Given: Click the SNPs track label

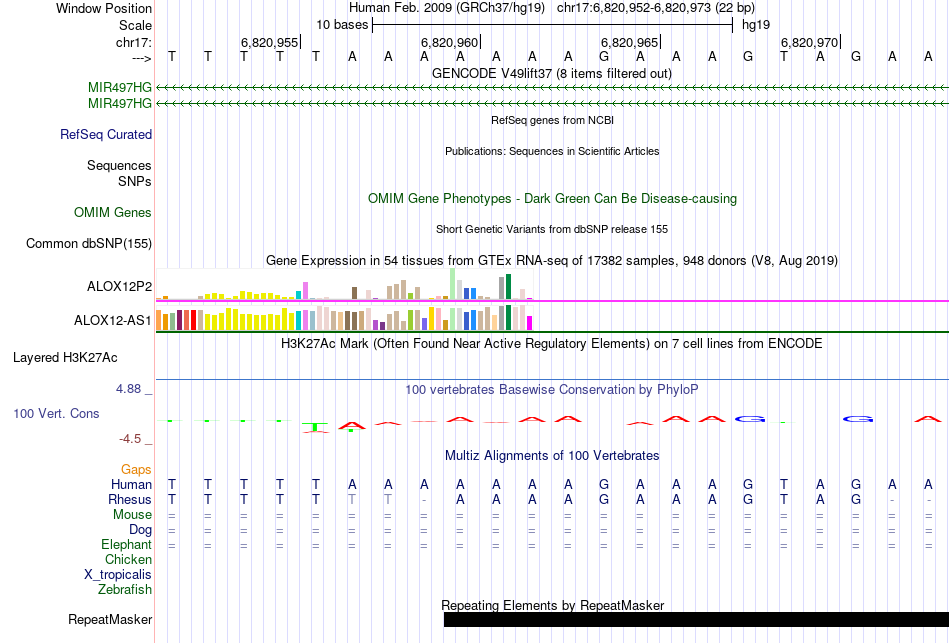Looking at the screenshot, I should (135, 181).
